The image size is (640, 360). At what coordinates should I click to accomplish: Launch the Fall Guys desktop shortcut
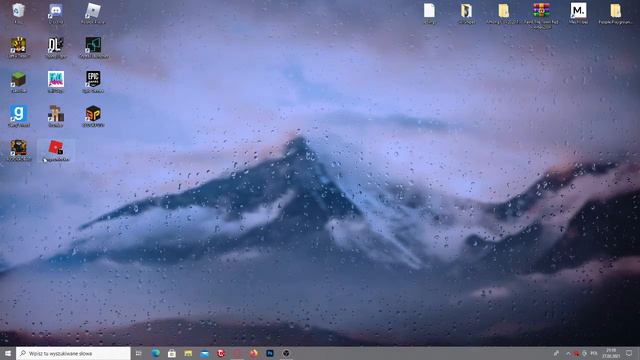tap(56, 79)
